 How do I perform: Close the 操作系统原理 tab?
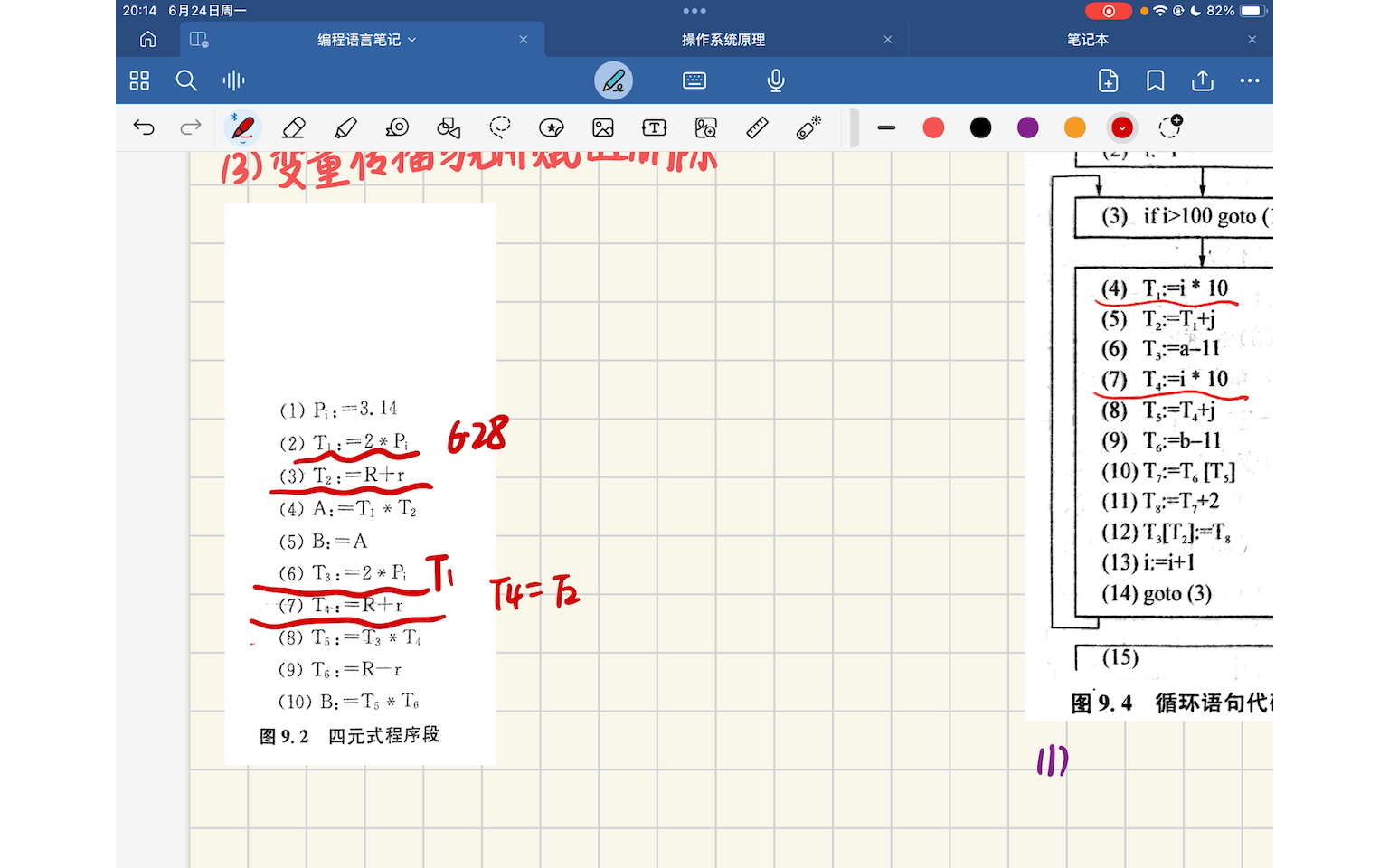[888, 40]
